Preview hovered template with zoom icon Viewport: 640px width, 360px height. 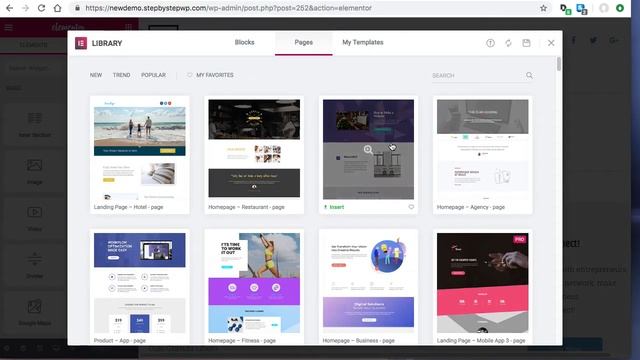(x=368, y=149)
